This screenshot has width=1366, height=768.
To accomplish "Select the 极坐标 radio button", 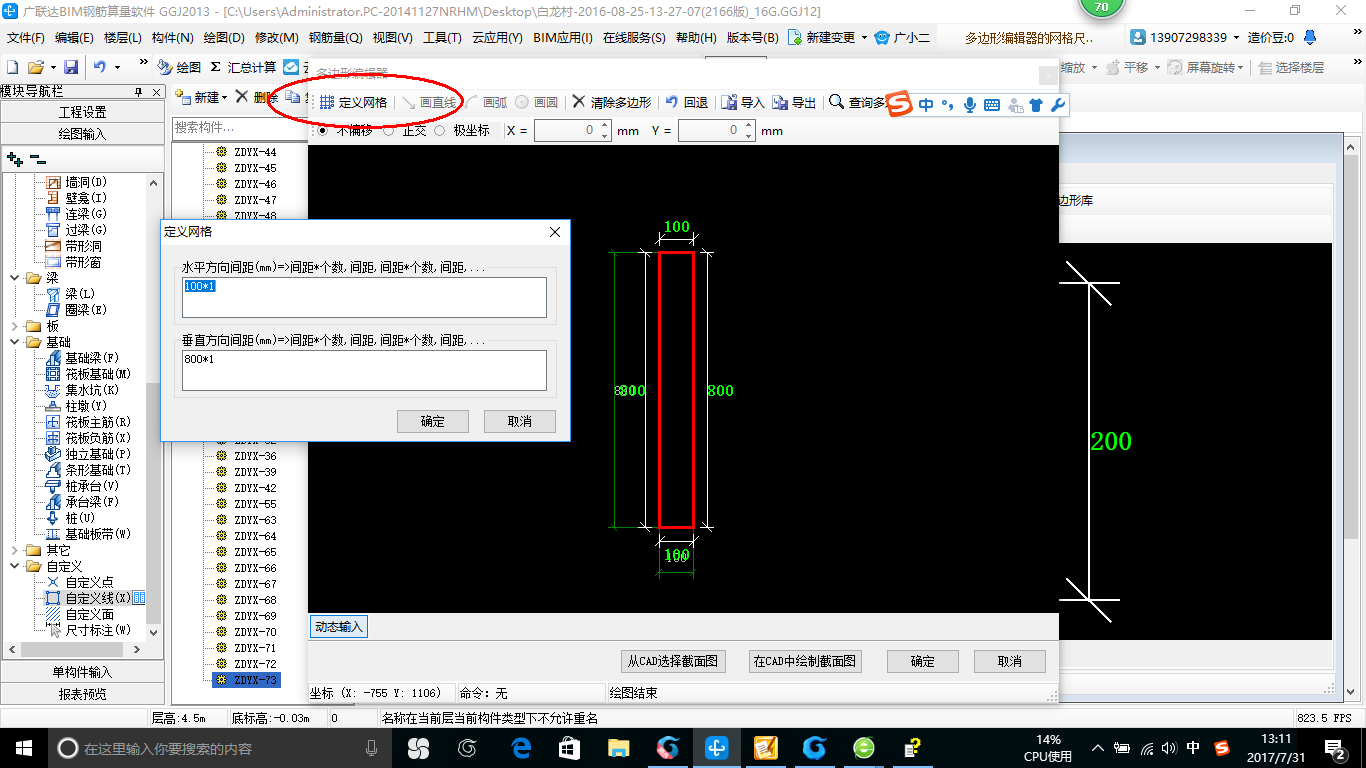I will 439,130.
